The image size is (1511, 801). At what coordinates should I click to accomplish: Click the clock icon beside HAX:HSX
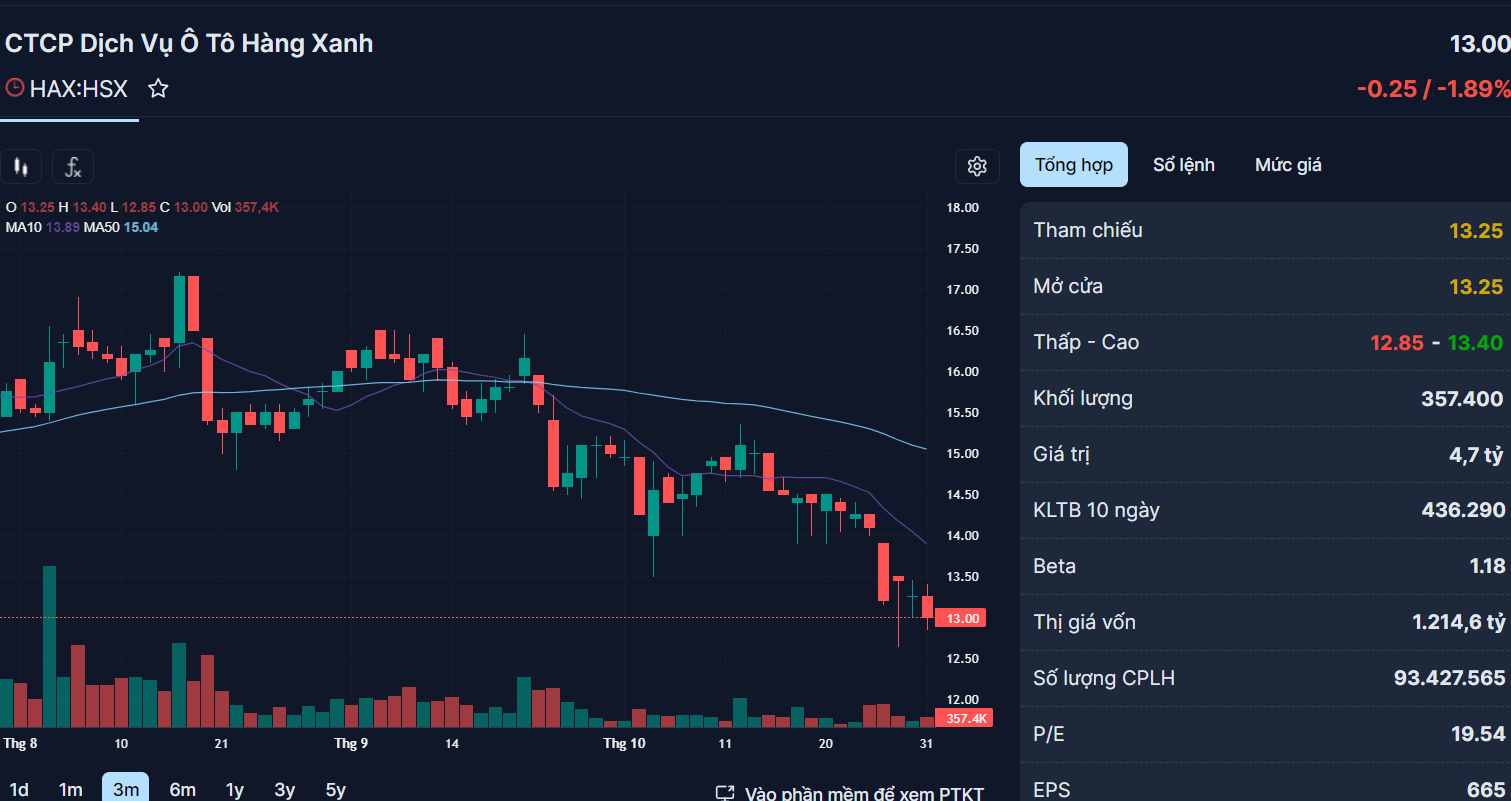point(15,88)
